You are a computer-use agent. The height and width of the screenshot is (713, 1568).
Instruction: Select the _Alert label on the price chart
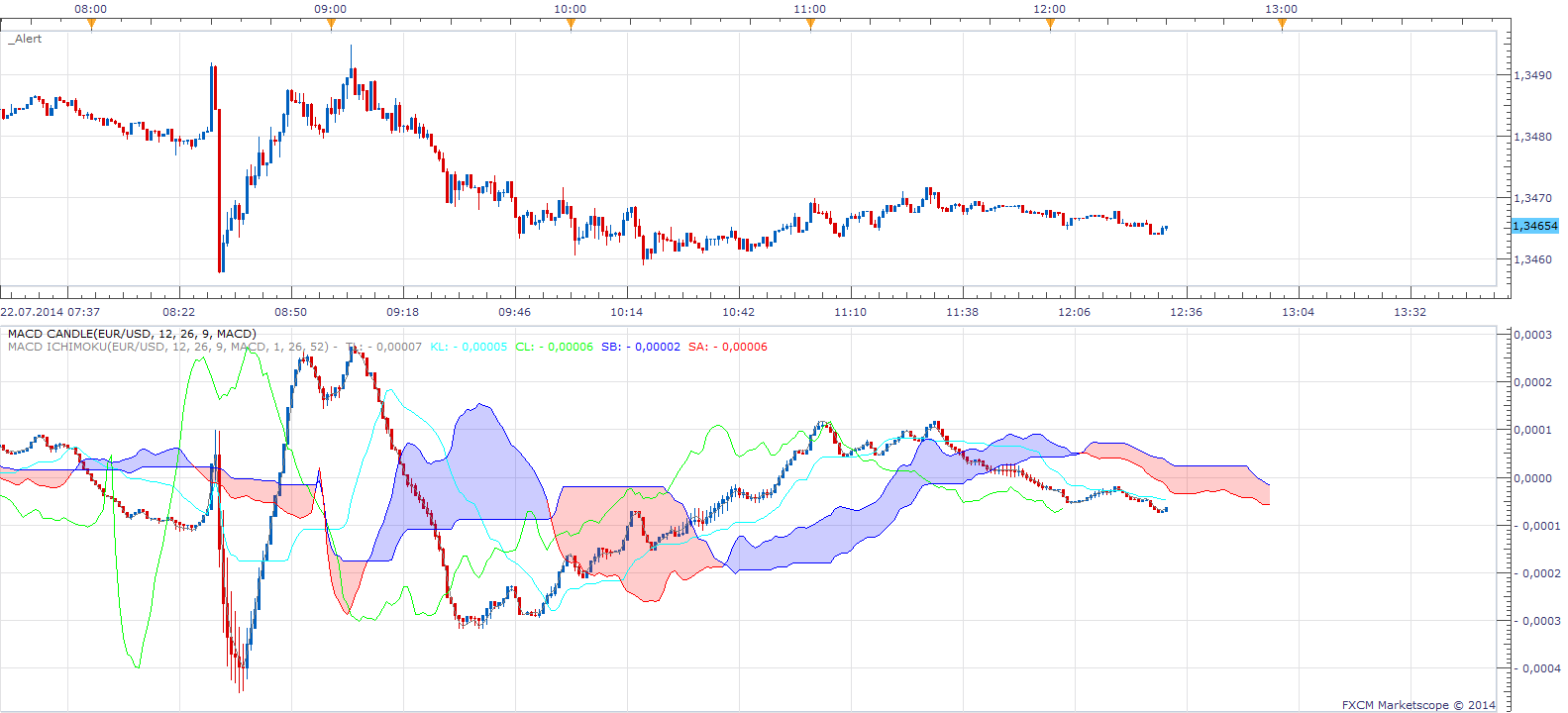pos(25,39)
